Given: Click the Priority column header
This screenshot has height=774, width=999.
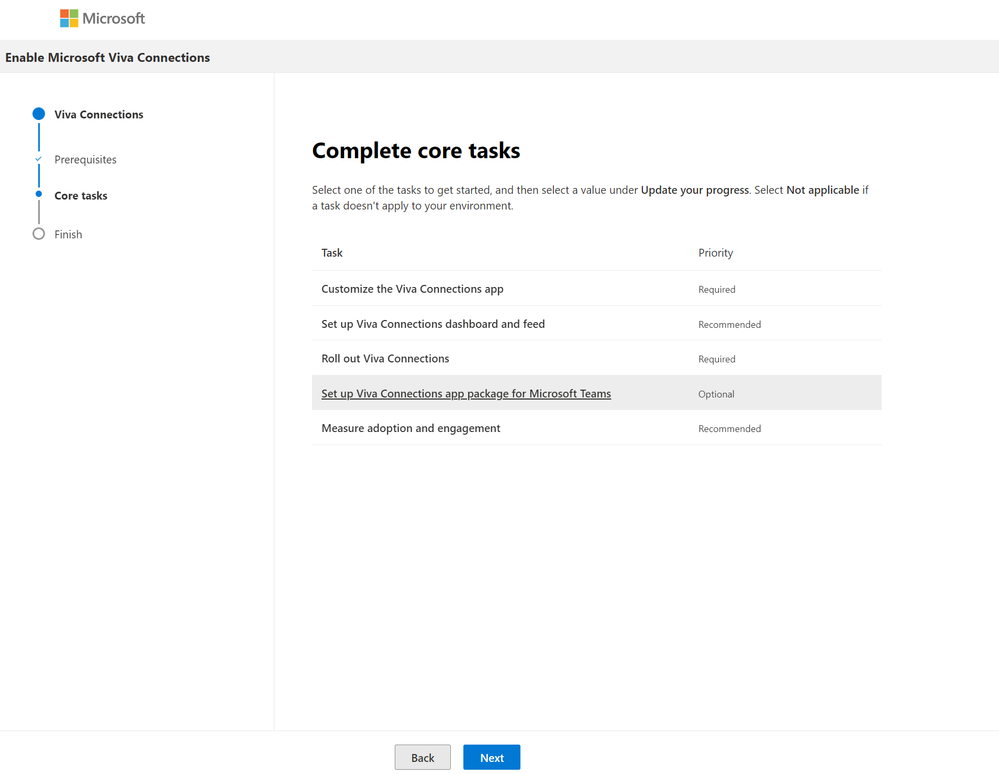Looking at the screenshot, I should click(715, 253).
